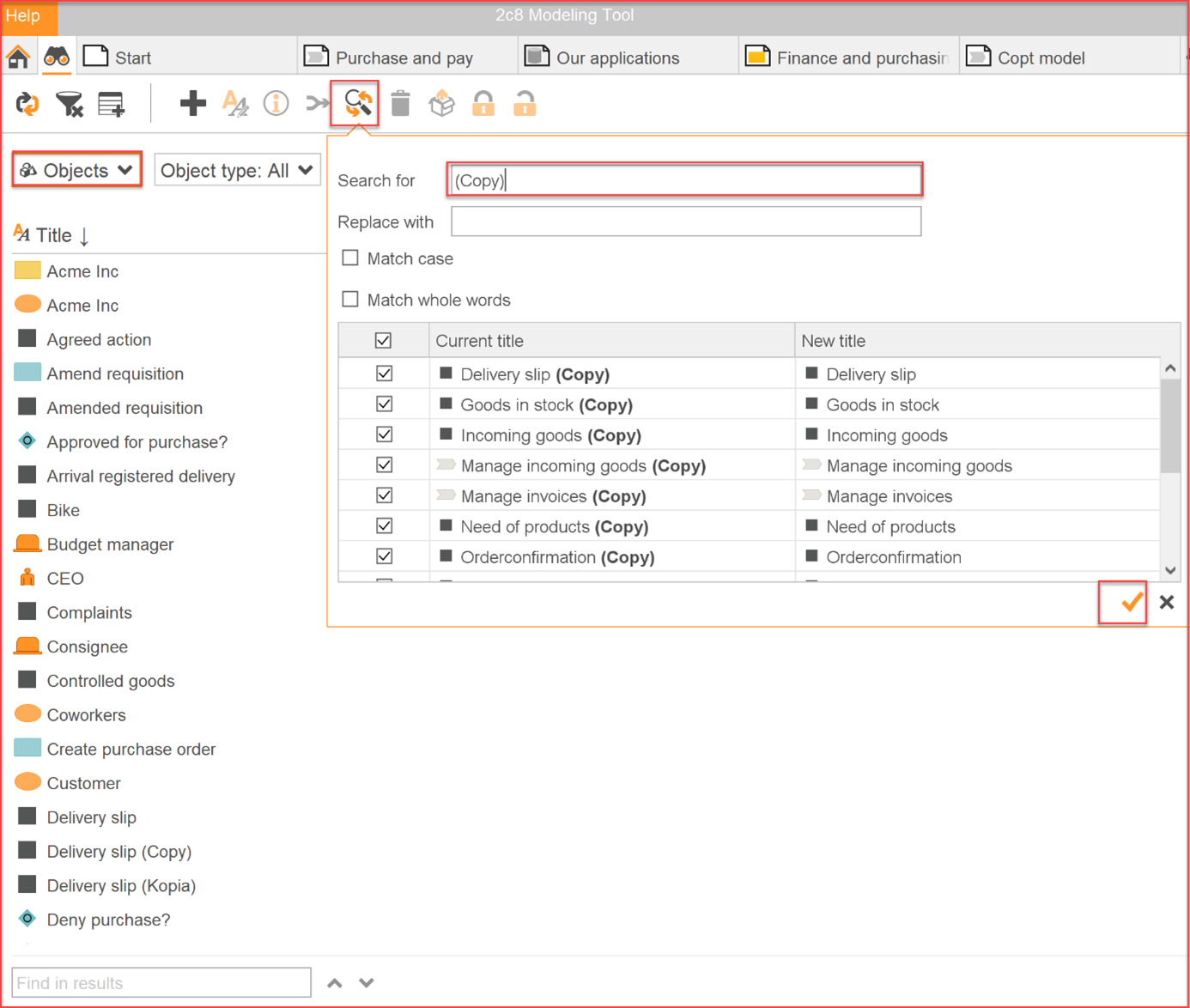Image resolution: width=1190 pixels, height=1008 pixels.
Task: Click the rename text icon
Action: pos(234,103)
